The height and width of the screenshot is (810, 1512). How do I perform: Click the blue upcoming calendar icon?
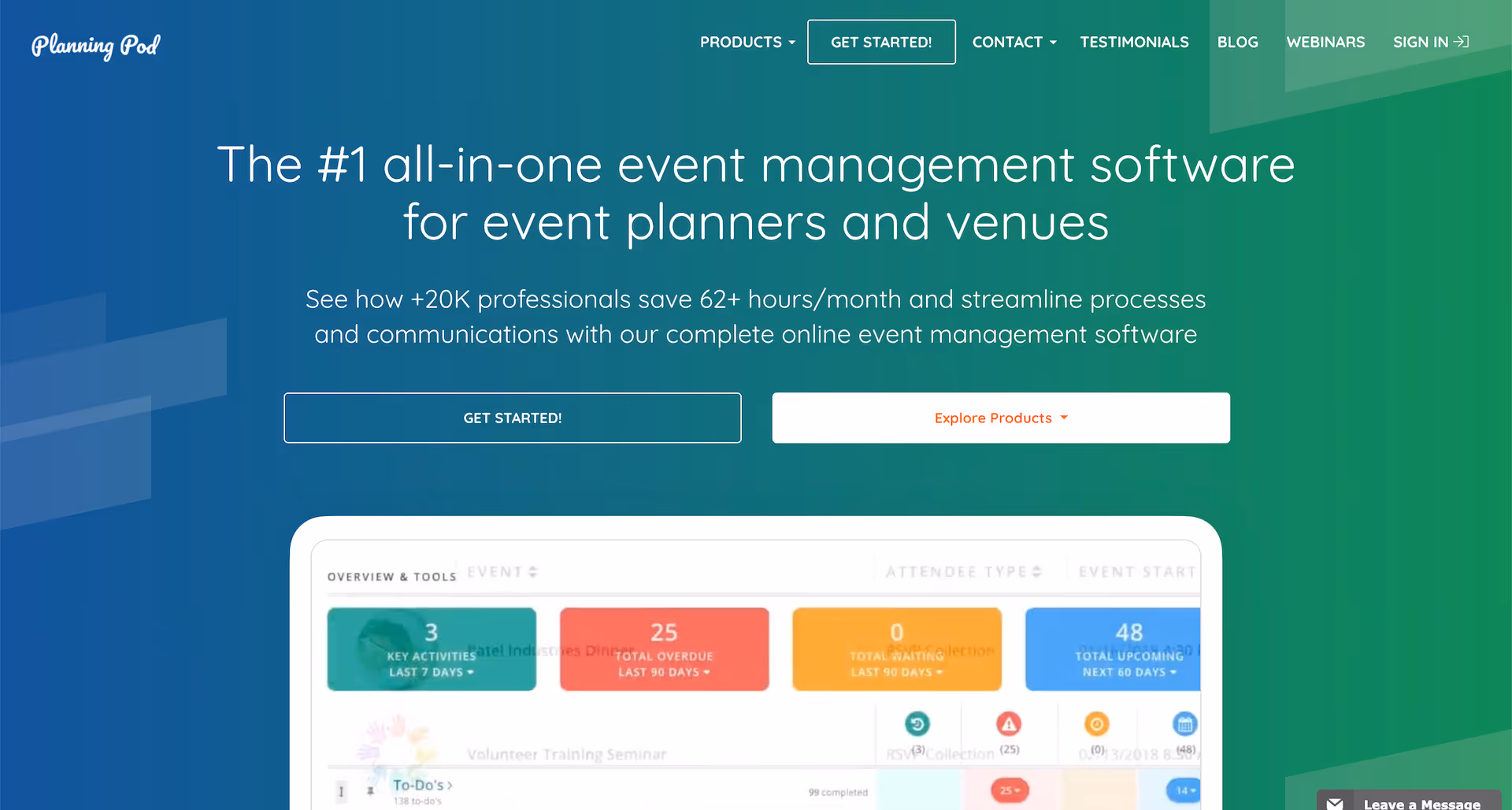coord(1184,723)
